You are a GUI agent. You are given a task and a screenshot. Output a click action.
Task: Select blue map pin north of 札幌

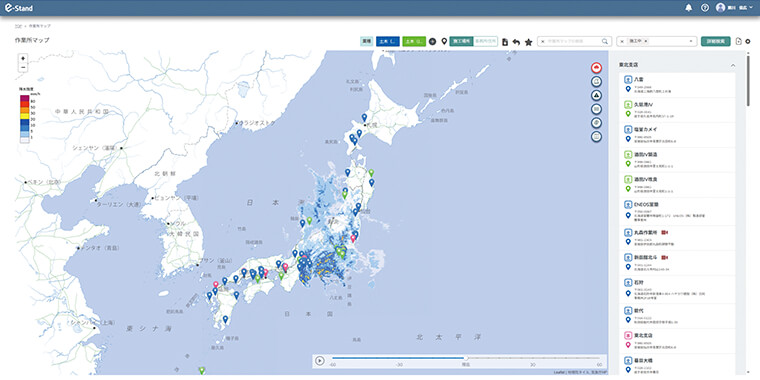[364, 117]
